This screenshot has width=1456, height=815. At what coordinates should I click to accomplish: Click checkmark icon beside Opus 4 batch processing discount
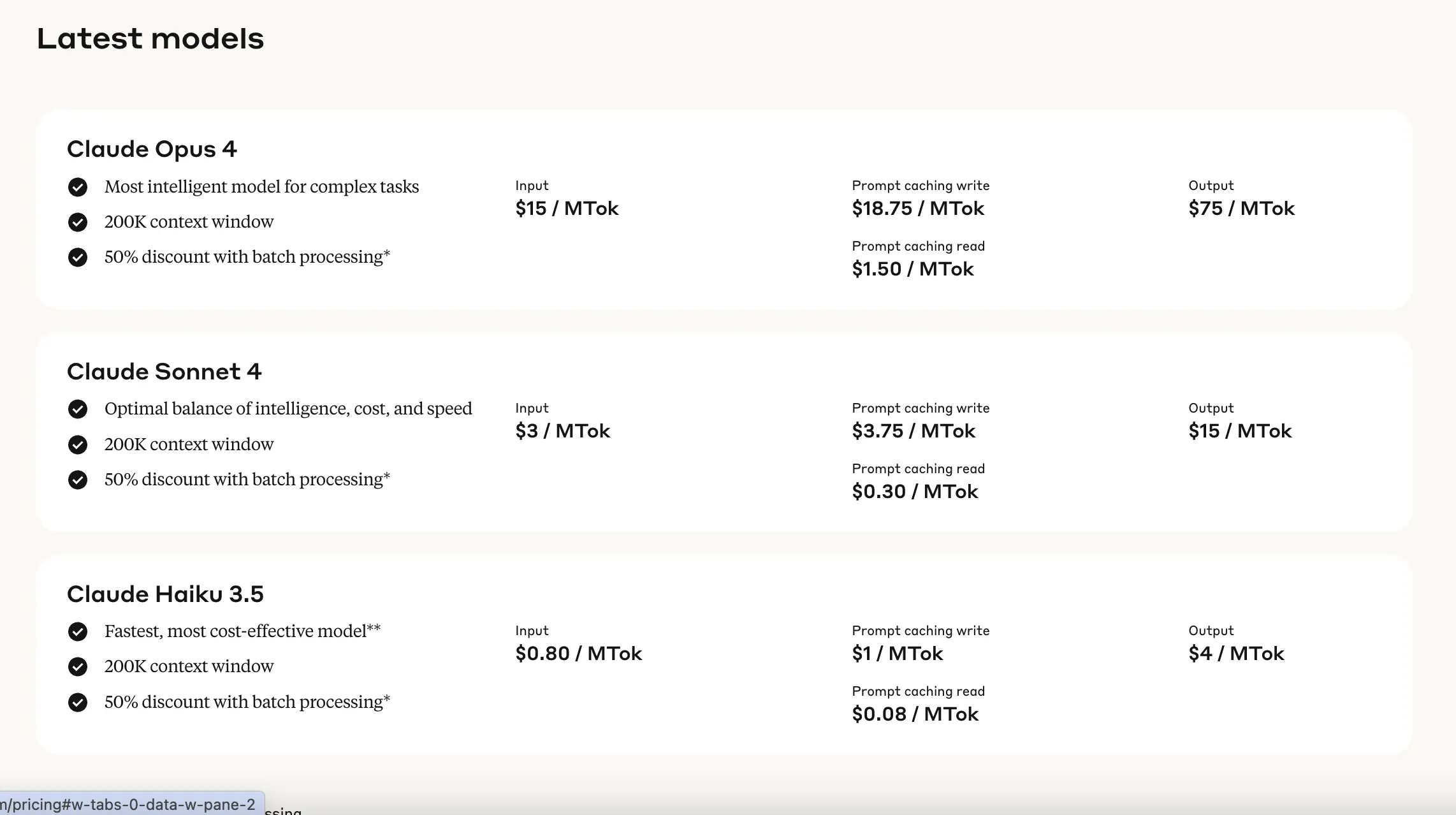tap(78, 257)
